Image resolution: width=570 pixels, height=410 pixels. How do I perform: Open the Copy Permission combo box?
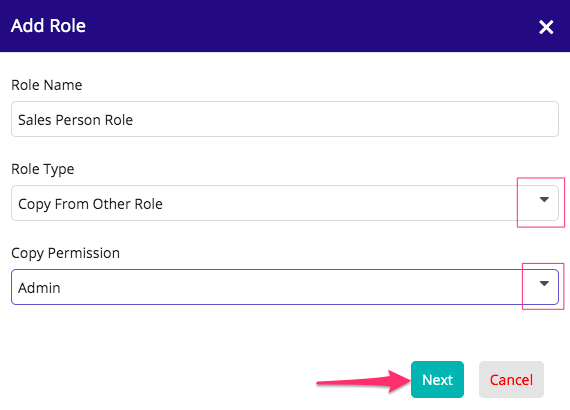click(x=285, y=287)
